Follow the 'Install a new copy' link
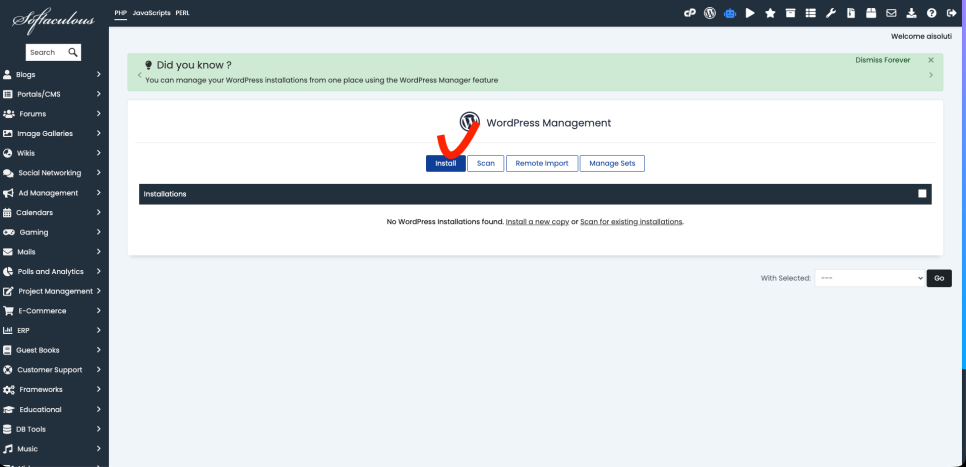Screen dimensions: 966x467 coord(537,222)
